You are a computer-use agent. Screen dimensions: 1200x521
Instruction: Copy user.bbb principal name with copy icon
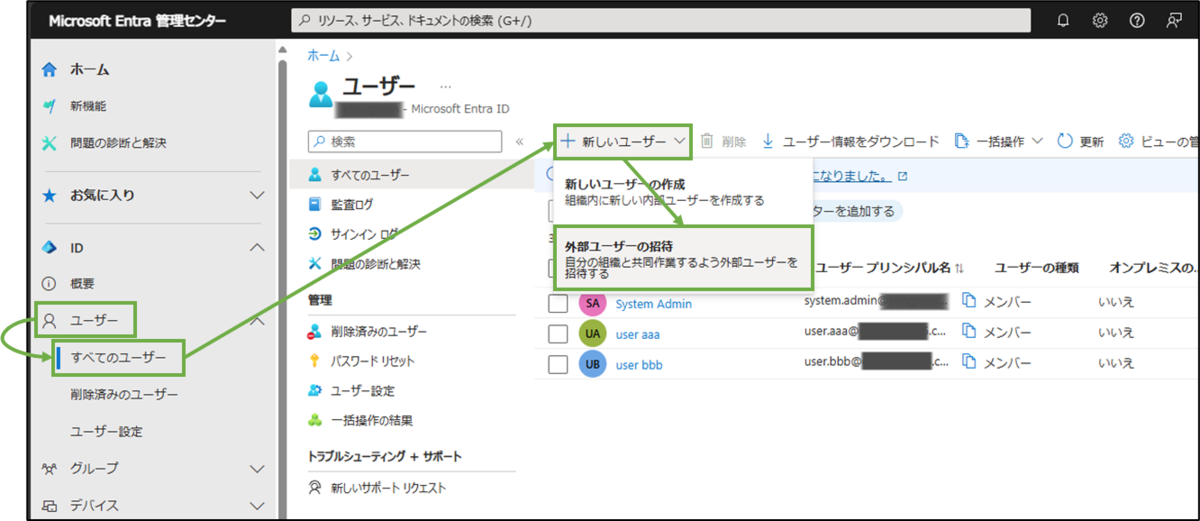coord(968,363)
